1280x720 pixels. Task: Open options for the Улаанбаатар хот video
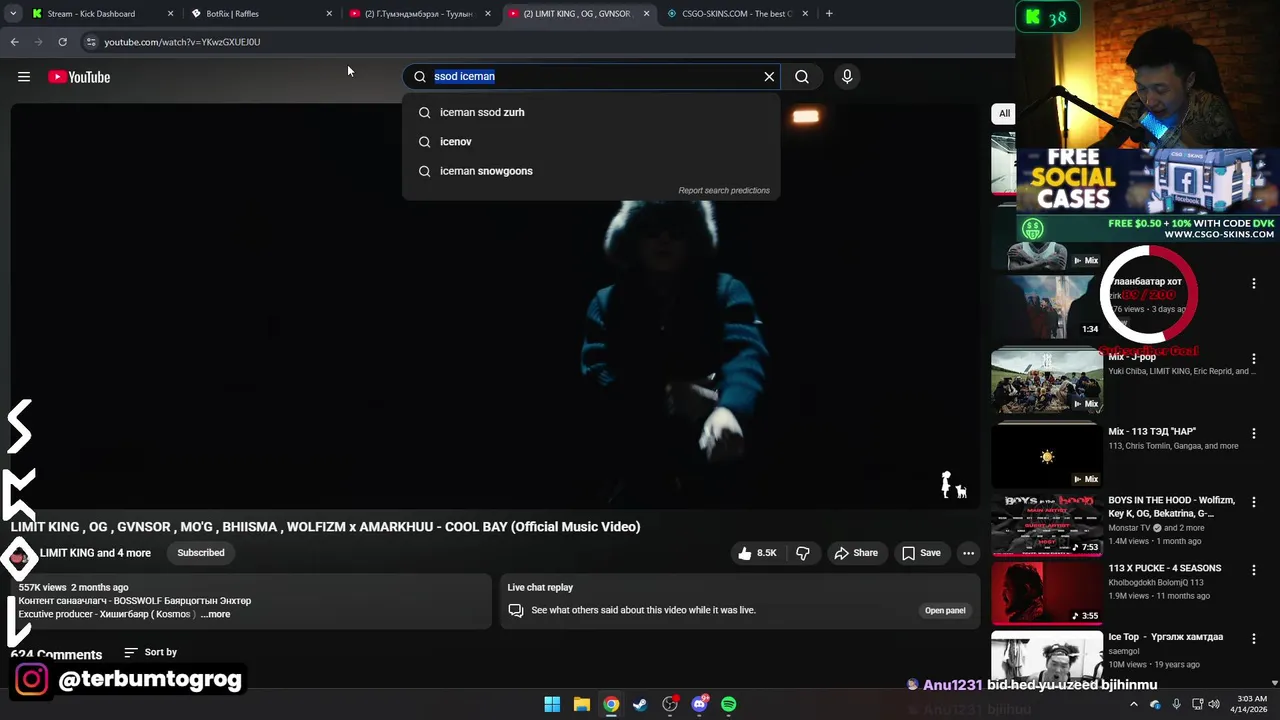(1254, 283)
